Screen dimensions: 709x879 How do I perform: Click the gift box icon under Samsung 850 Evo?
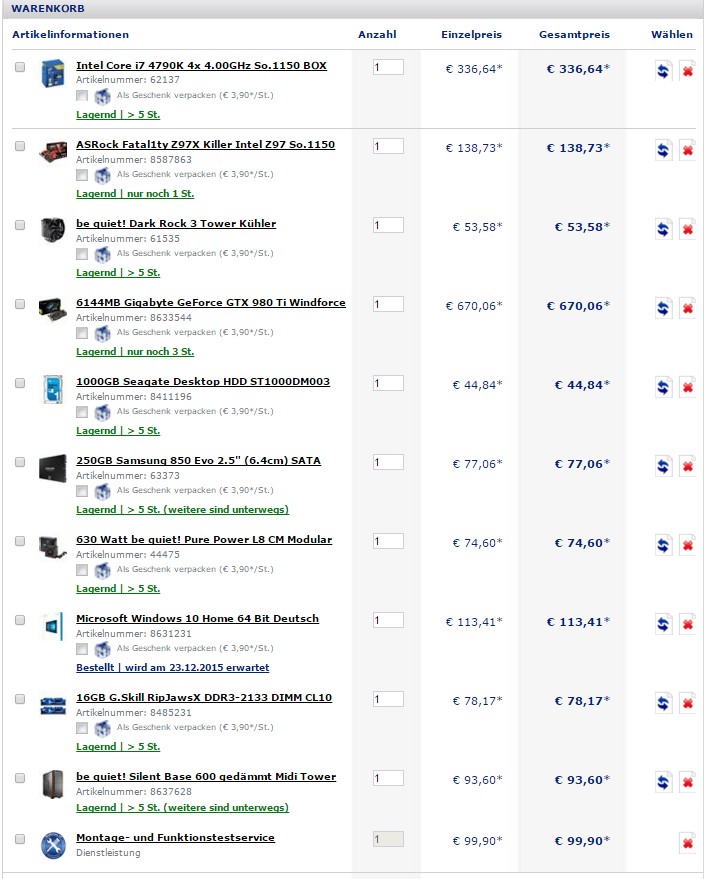[x=102, y=491]
